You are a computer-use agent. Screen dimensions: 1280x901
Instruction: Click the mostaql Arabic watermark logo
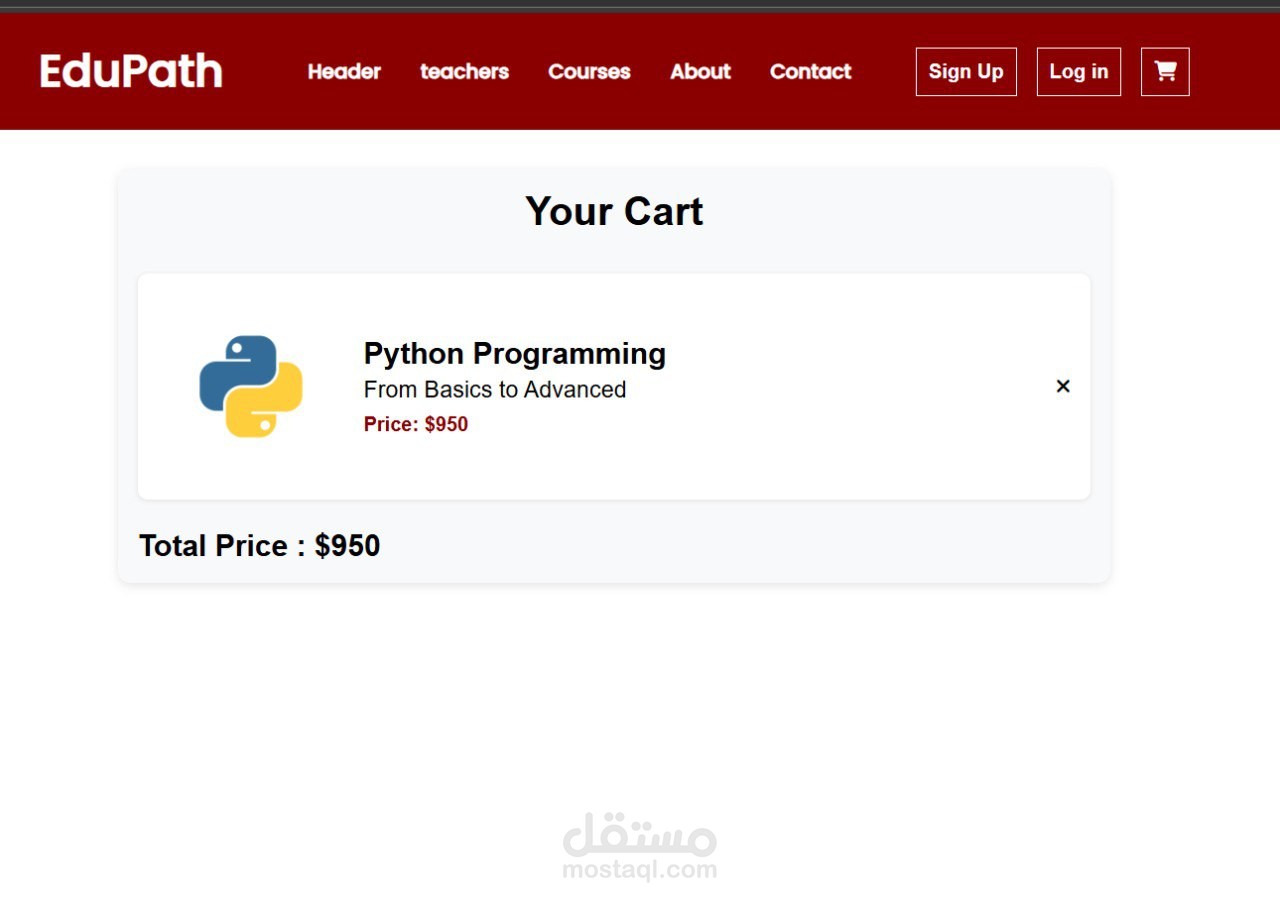click(x=640, y=836)
